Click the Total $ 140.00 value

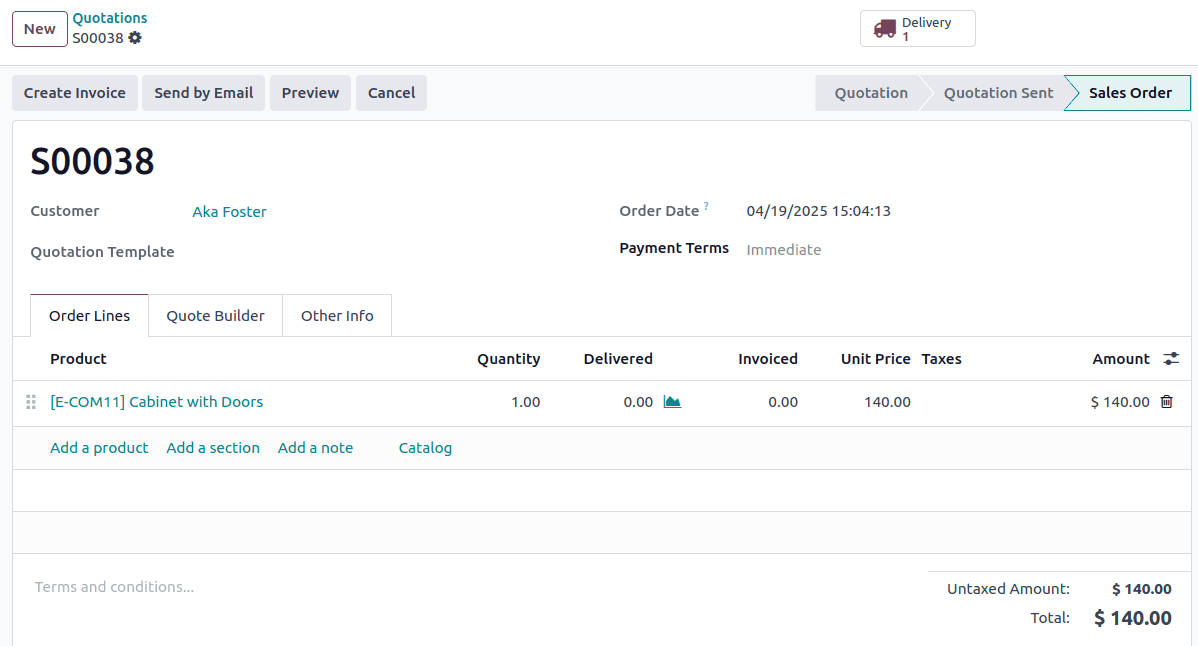click(x=1132, y=618)
